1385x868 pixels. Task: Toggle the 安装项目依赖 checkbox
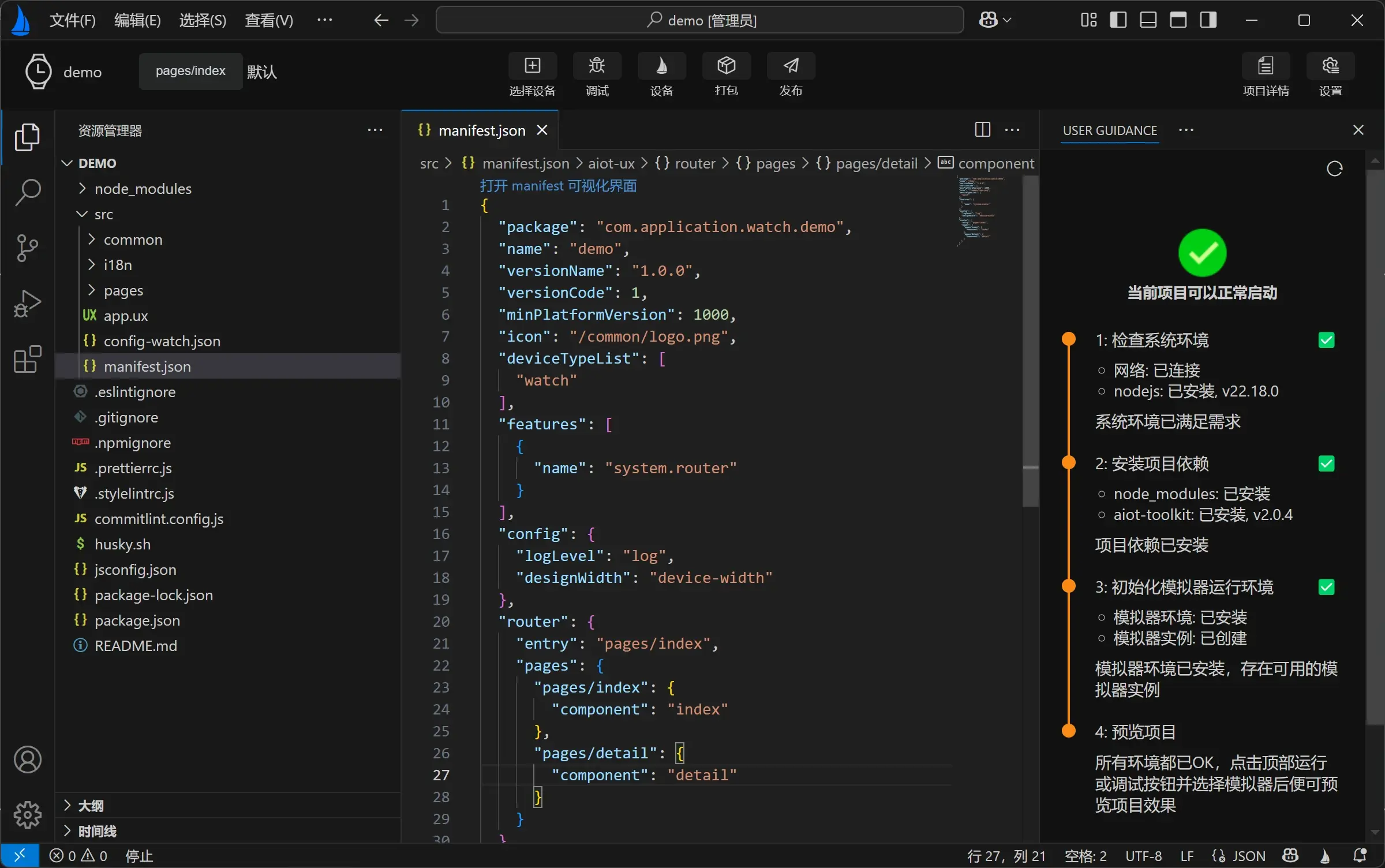coord(1326,463)
